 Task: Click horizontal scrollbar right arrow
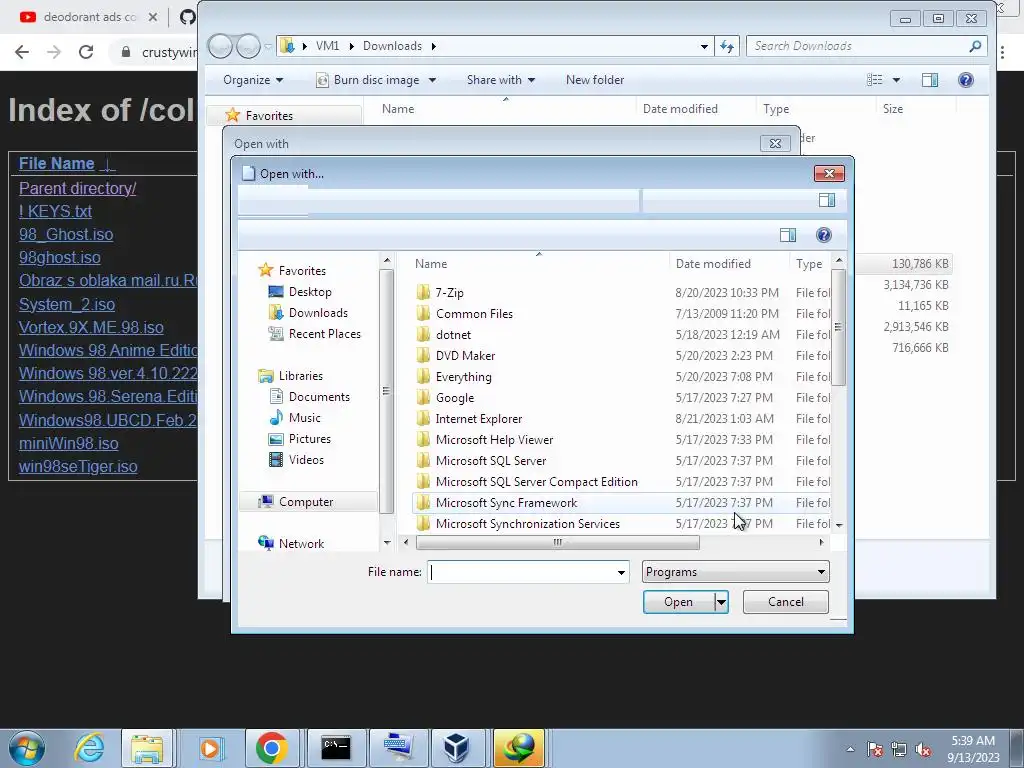[x=821, y=542]
